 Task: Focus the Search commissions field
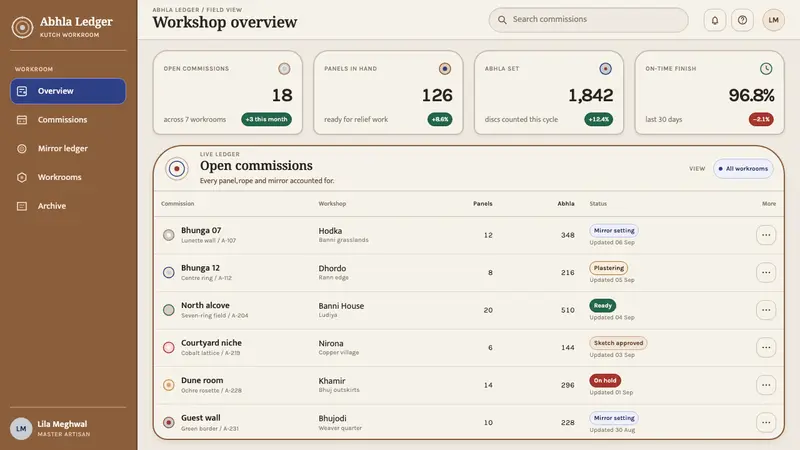click(x=588, y=20)
